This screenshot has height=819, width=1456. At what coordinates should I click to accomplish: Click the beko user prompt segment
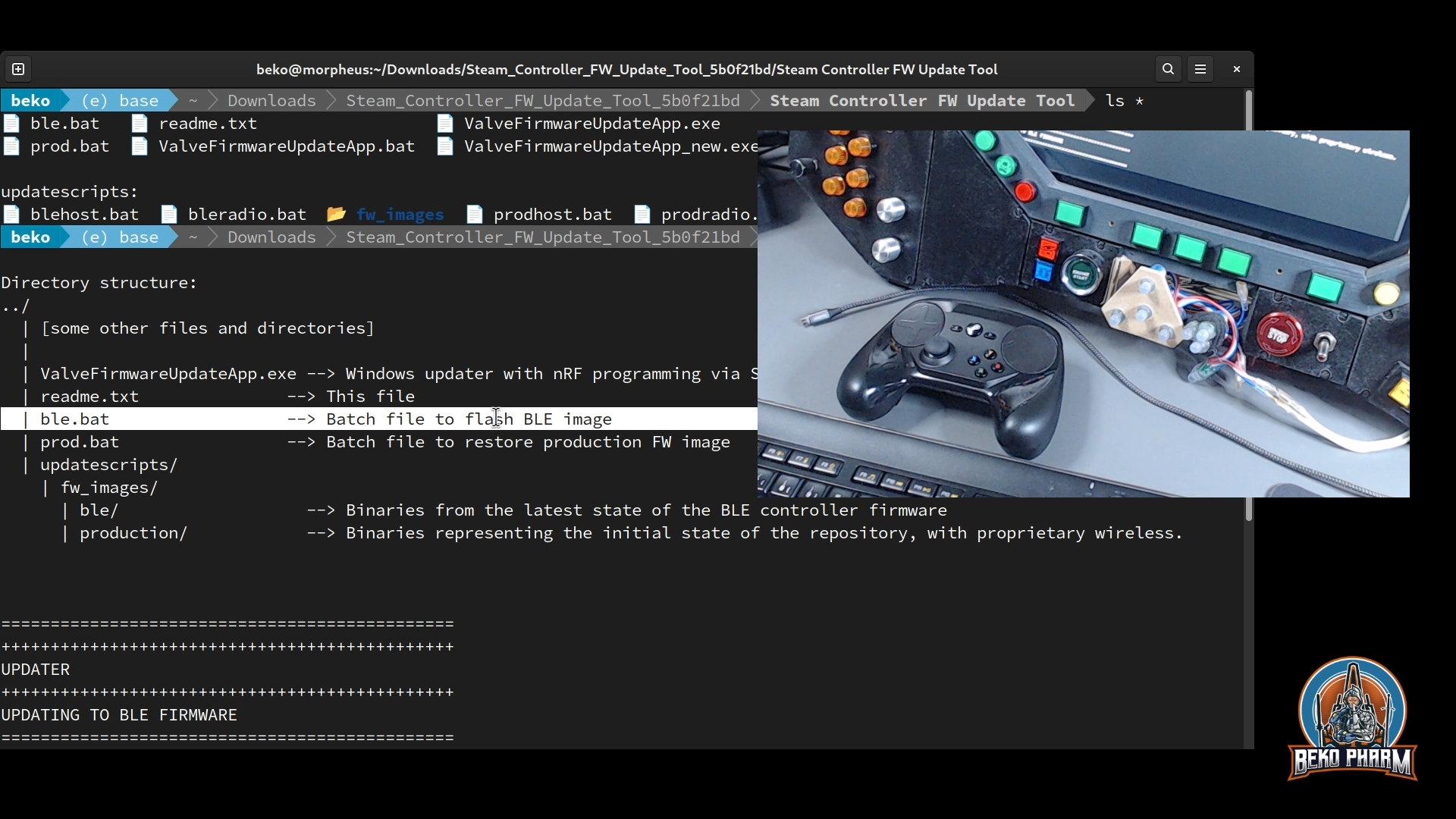click(30, 101)
